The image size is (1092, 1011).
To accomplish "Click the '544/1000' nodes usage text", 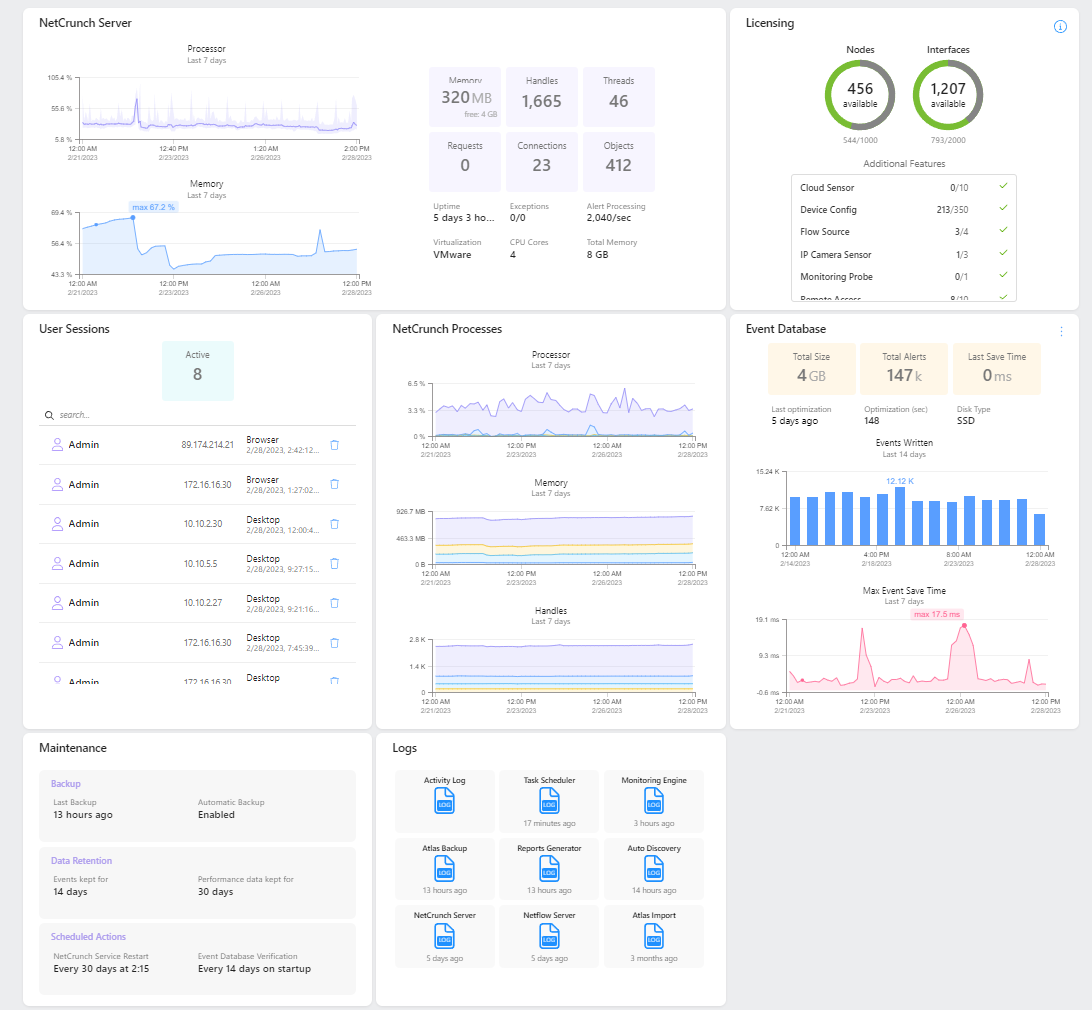I will tap(860, 140).
